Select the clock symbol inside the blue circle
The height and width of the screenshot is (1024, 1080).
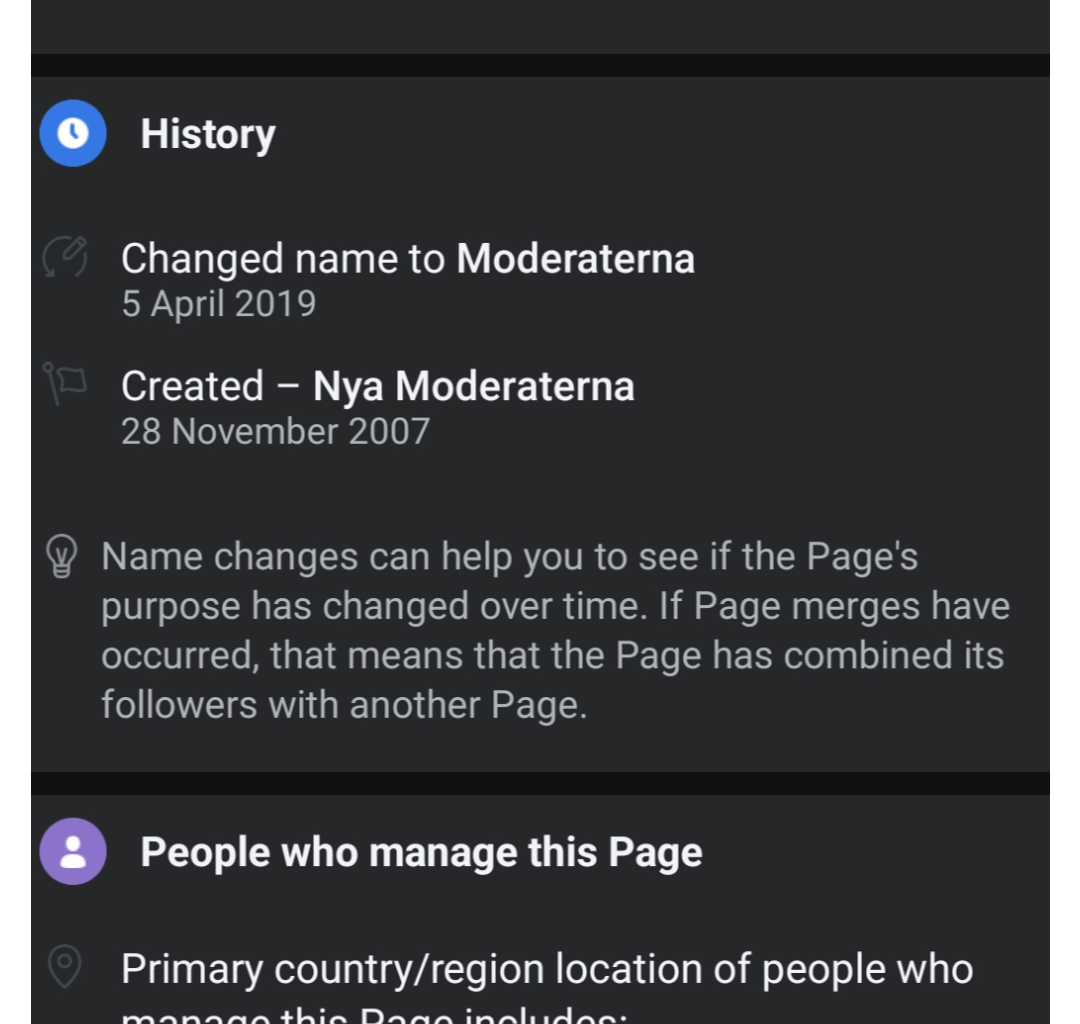[x=72, y=133]
